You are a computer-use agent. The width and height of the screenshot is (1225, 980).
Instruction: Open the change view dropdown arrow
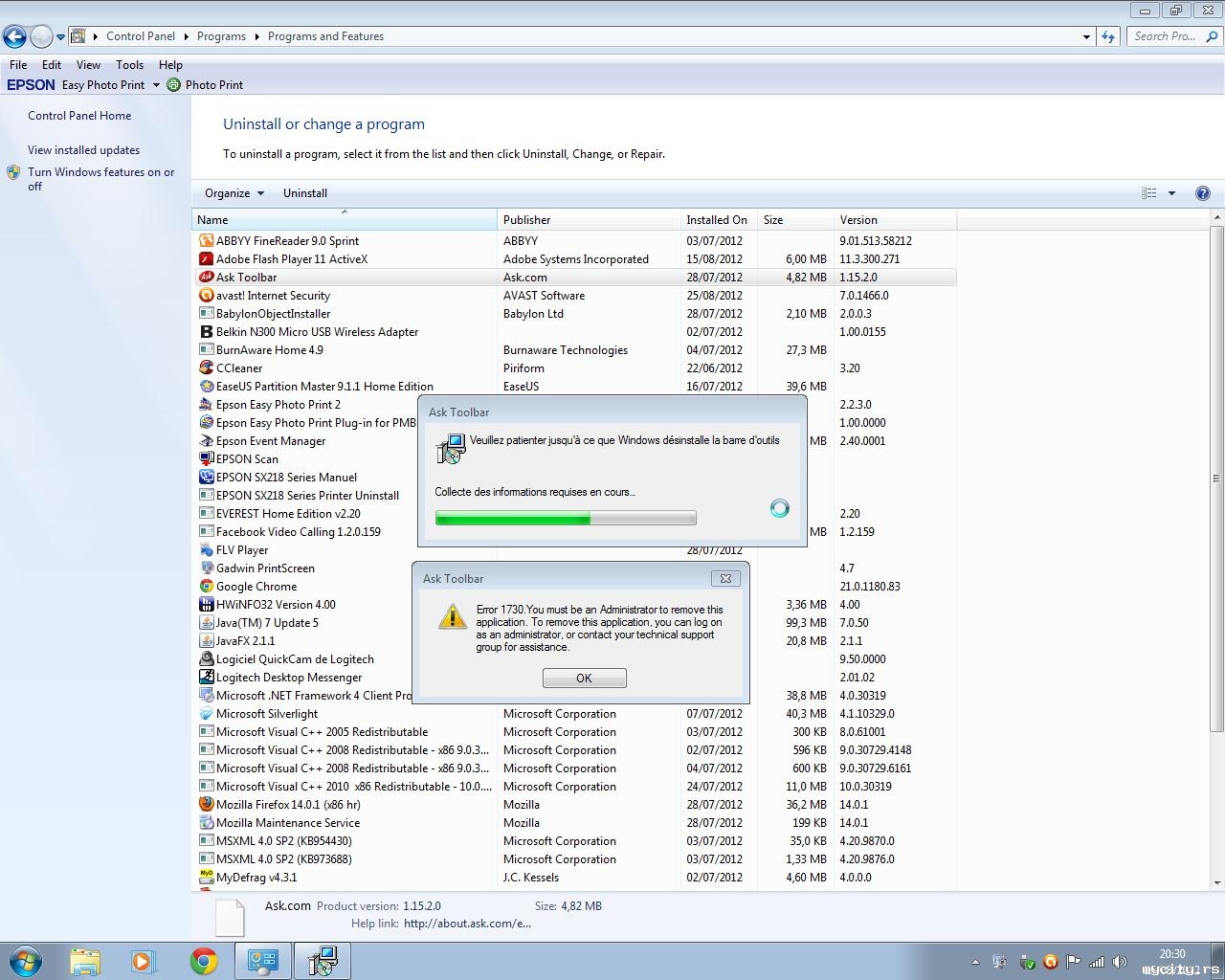click(x=1171, y=193)
